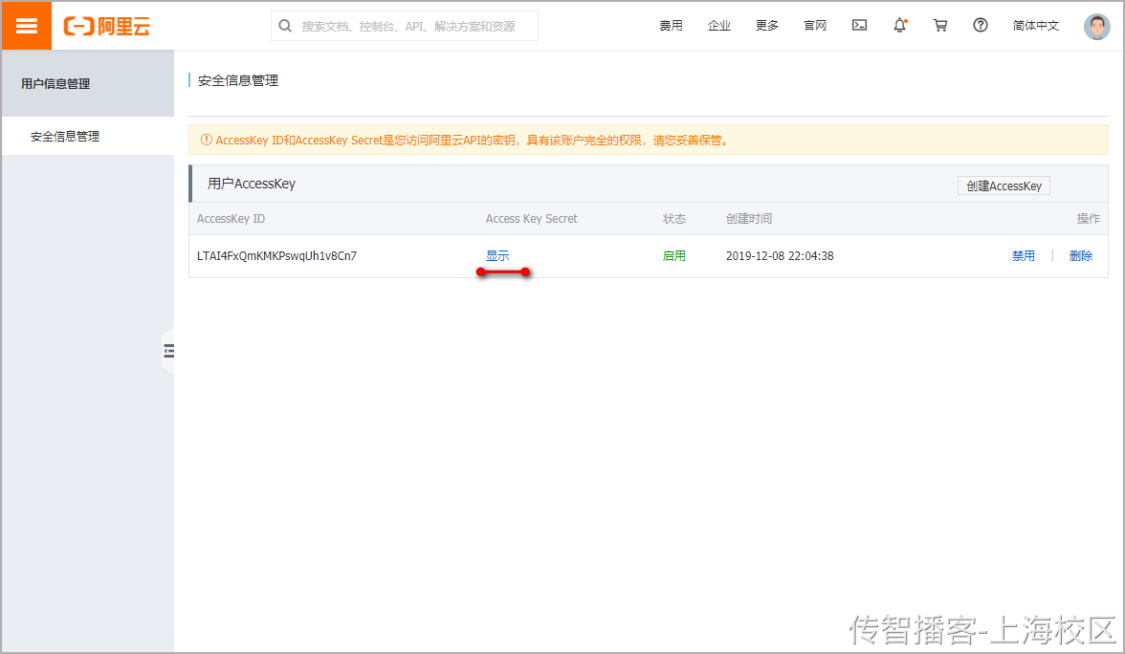Open the help question mark icon
The height and width of the screenshot is (654, 1125).
[980, 25]
